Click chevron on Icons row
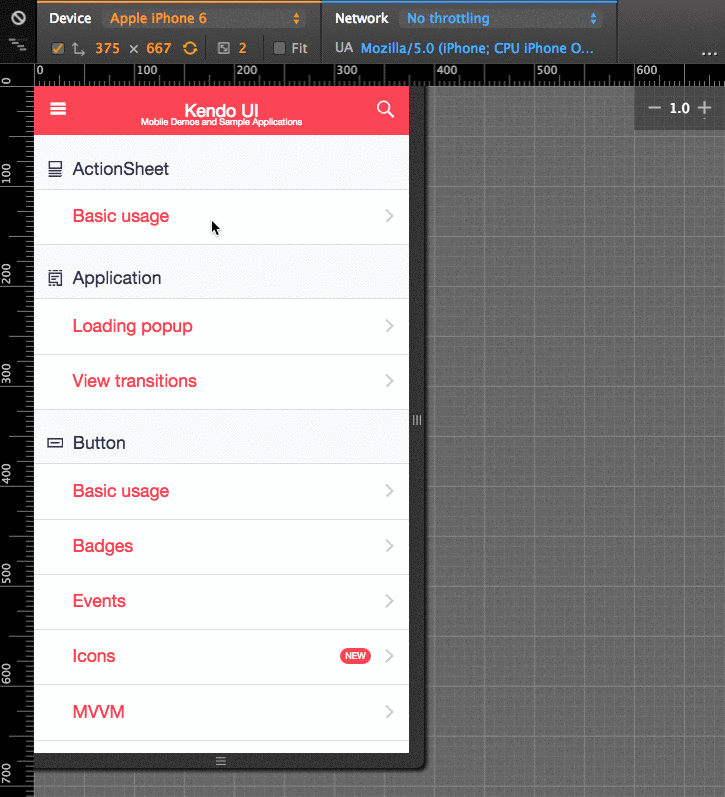725x797 pixels. coord(389,656)
